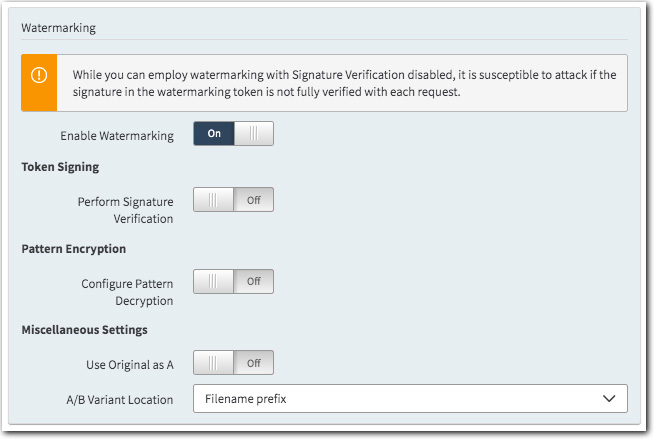Click the A/B Variant Location label

point(113,400)
